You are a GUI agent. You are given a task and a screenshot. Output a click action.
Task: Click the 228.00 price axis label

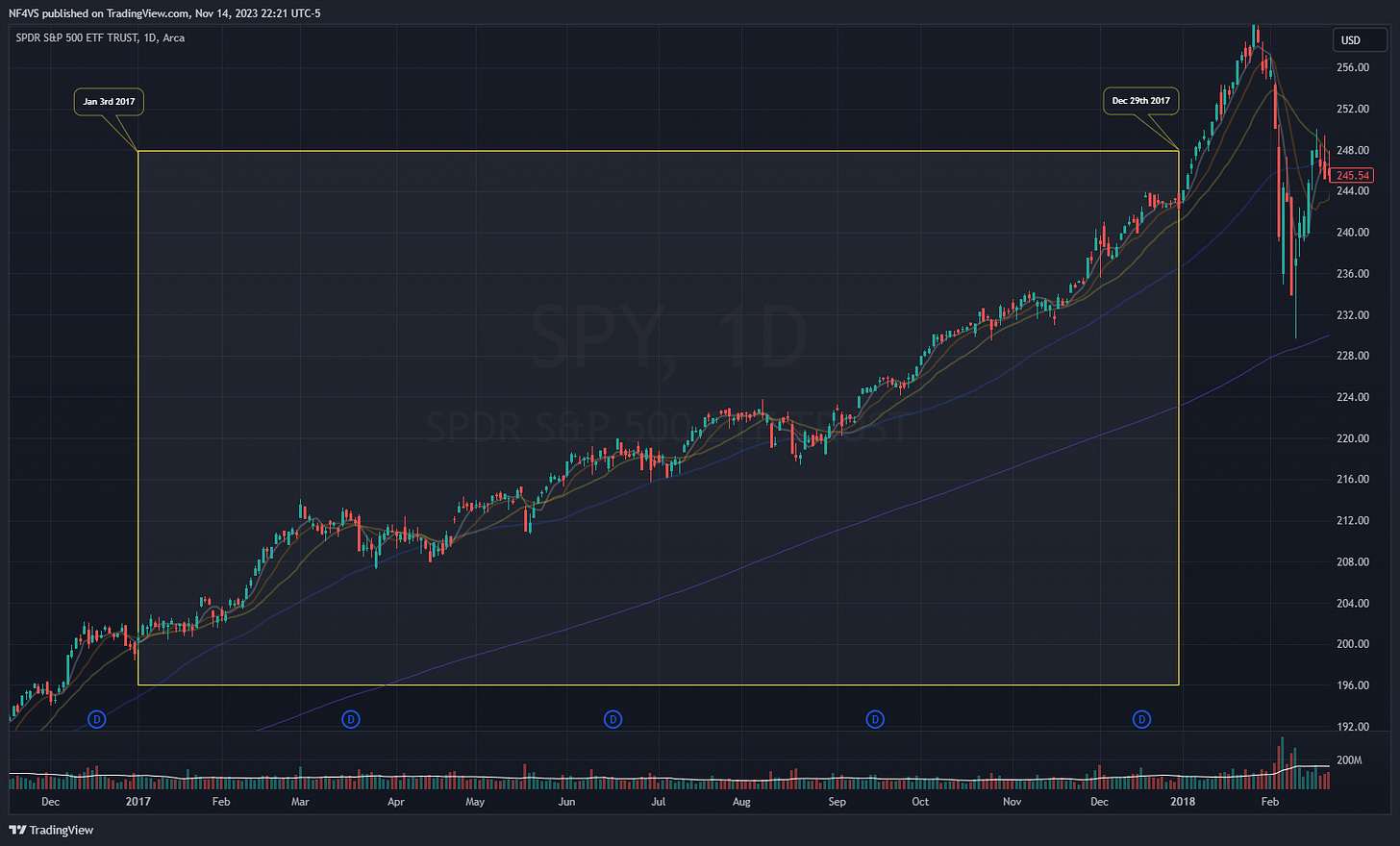pos(1352,356)
